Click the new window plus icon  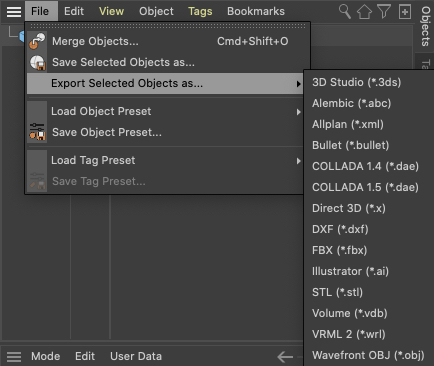click(x=405, y=12)
